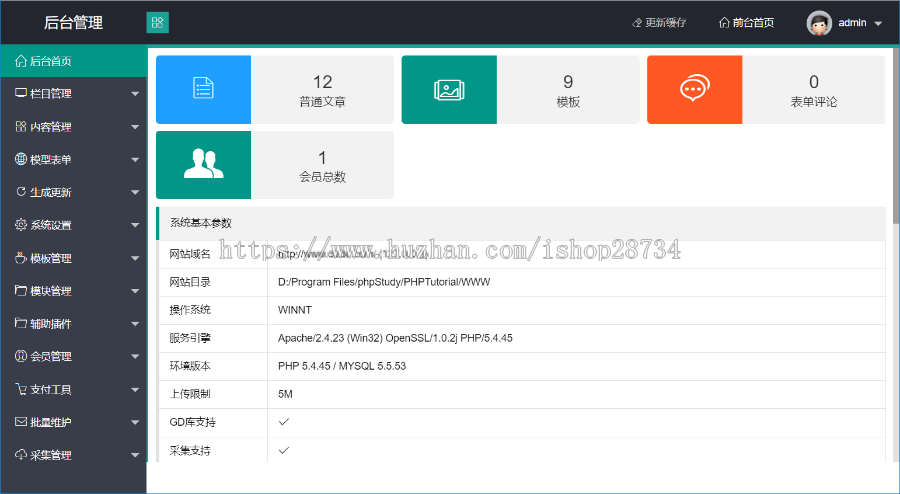Expand the 内容管理 arrow

coord(135,128)
